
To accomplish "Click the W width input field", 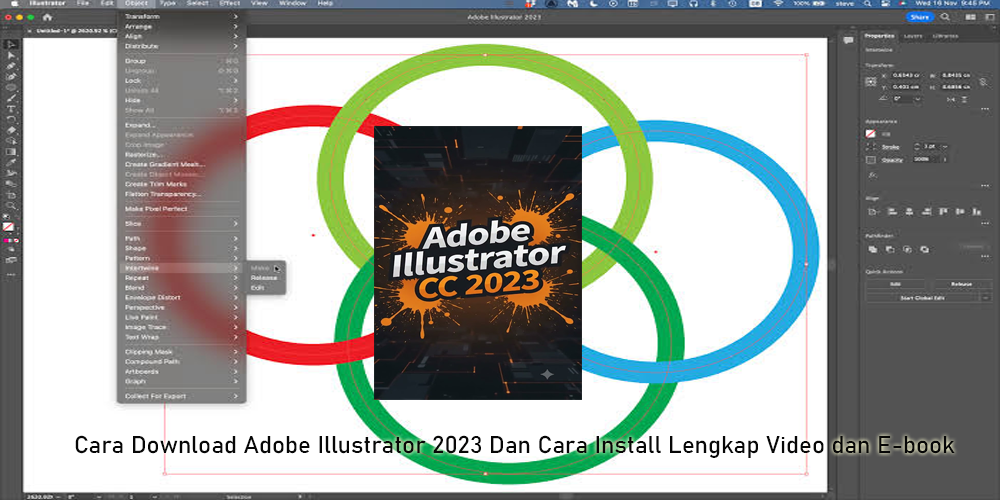I will pos(955,75).
